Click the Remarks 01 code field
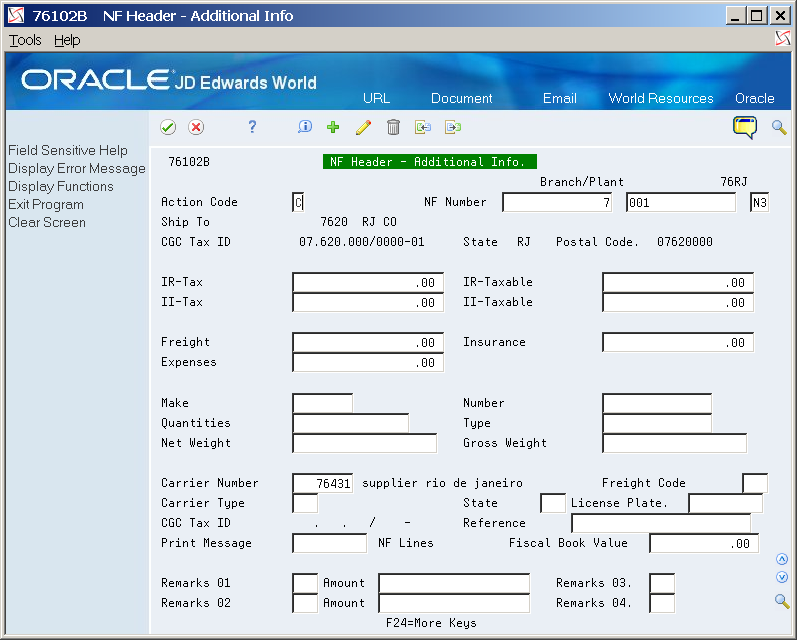 point(305,583)
